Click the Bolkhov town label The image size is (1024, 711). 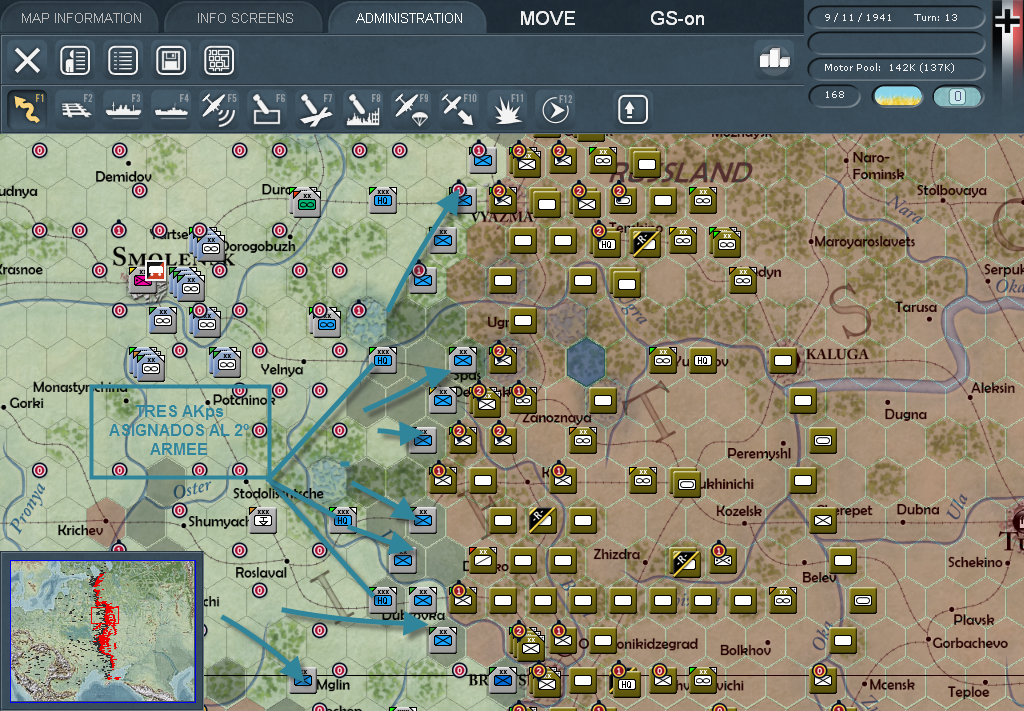pyautogui.click(x=745, y=650)
